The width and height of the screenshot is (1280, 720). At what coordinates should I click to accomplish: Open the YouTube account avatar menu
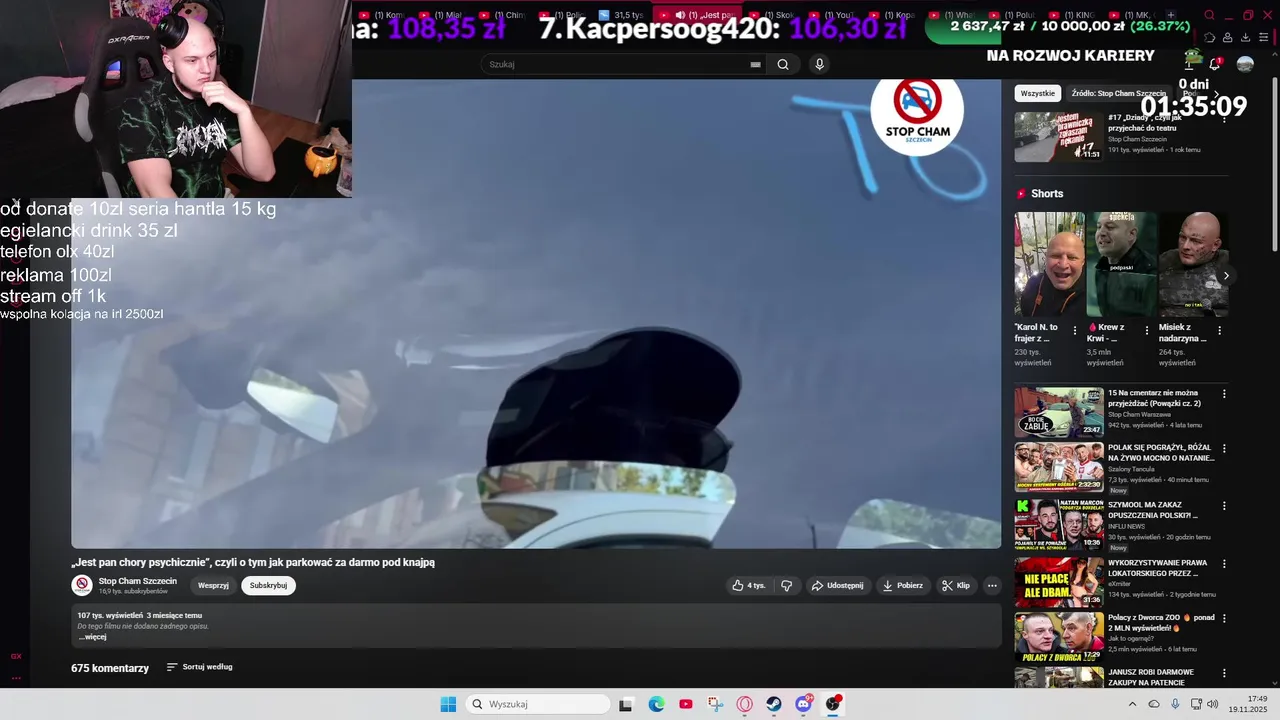[x=1245, y=64]
